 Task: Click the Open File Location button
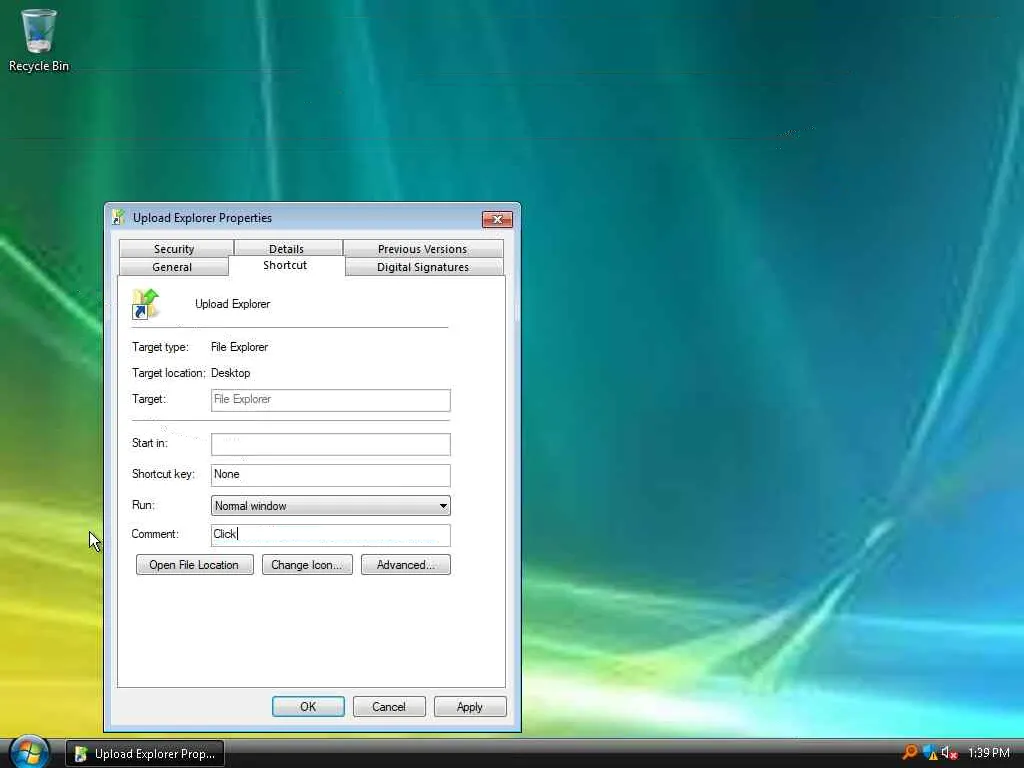(x=195, y=565)
